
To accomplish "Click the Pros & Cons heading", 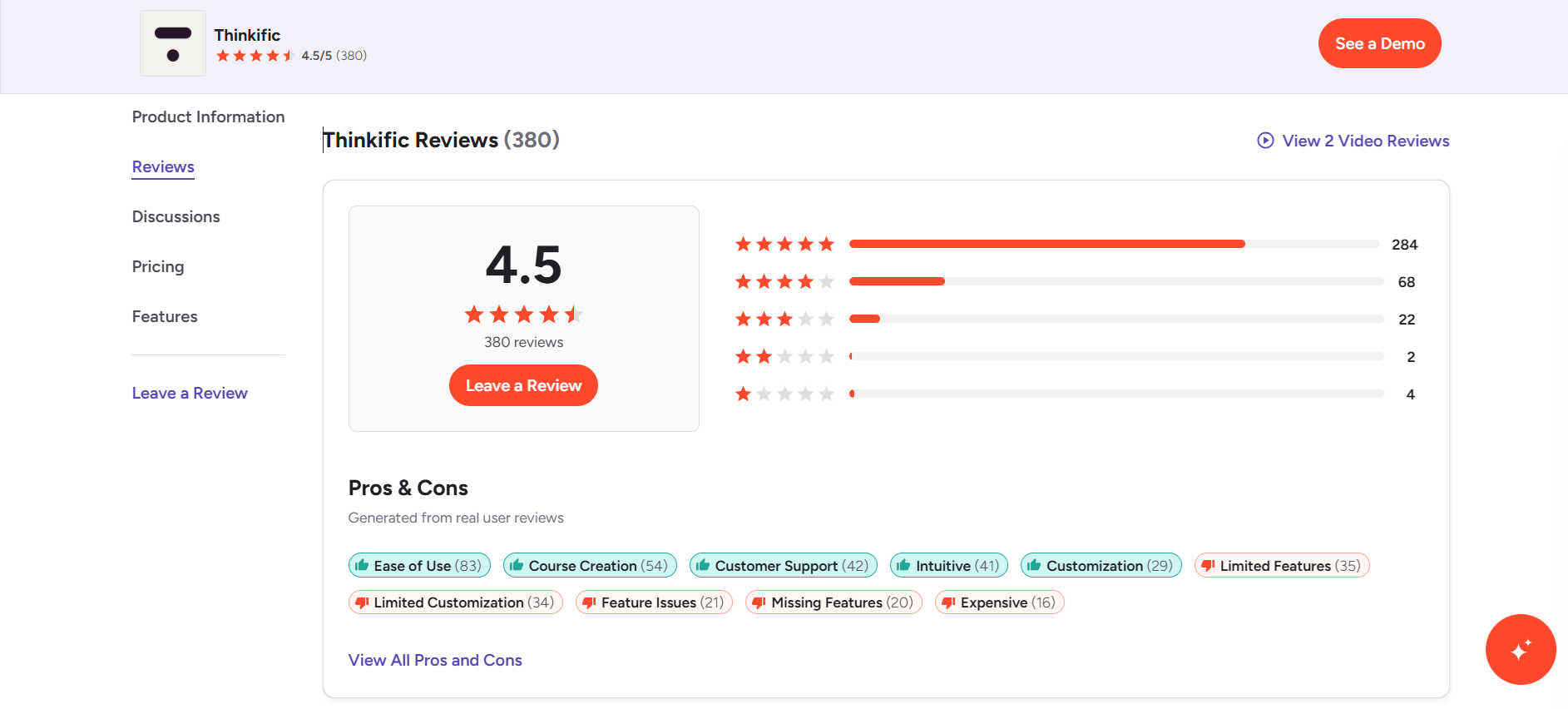I will [408, 488].
